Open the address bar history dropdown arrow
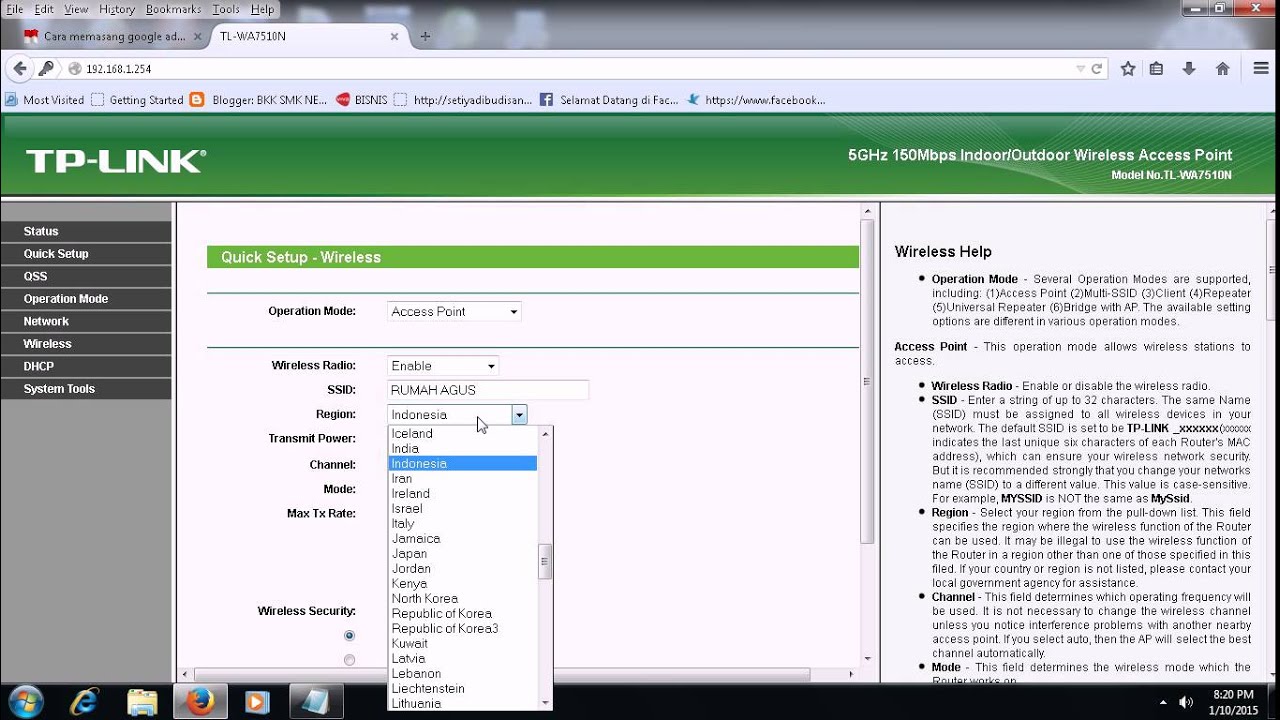 click(x=1080, y=69)
